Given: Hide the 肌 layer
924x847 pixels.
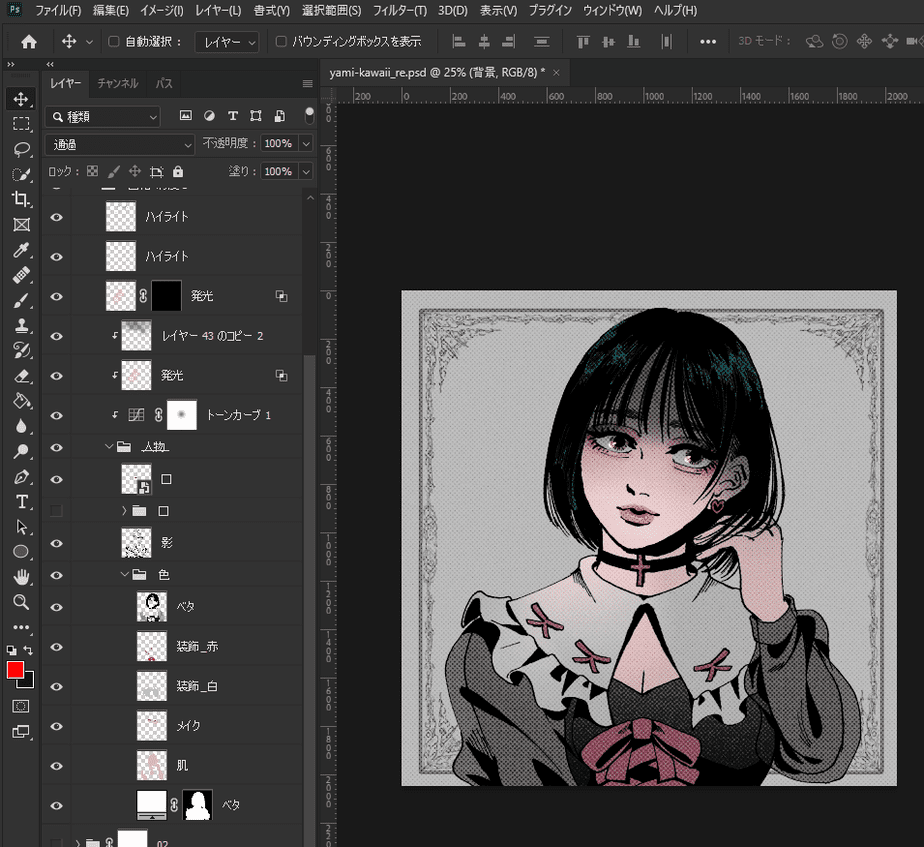Looking at the screenshot, I should pos(57,766).
